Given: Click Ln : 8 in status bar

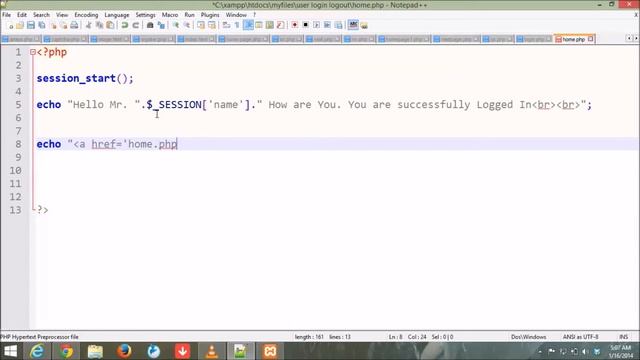Looking at the screenshot, I should 395,337.
